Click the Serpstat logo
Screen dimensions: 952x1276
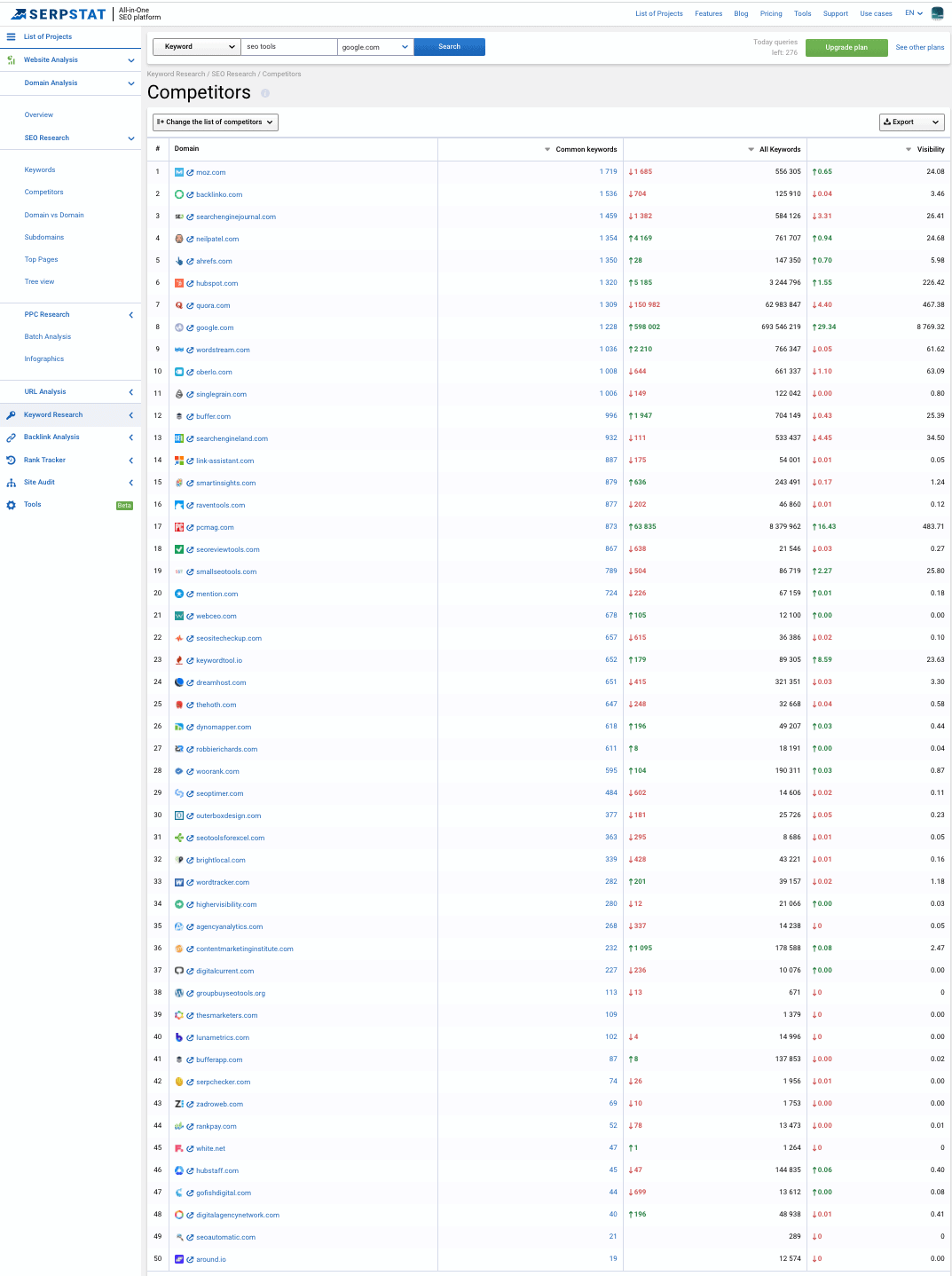pos(59,14)
